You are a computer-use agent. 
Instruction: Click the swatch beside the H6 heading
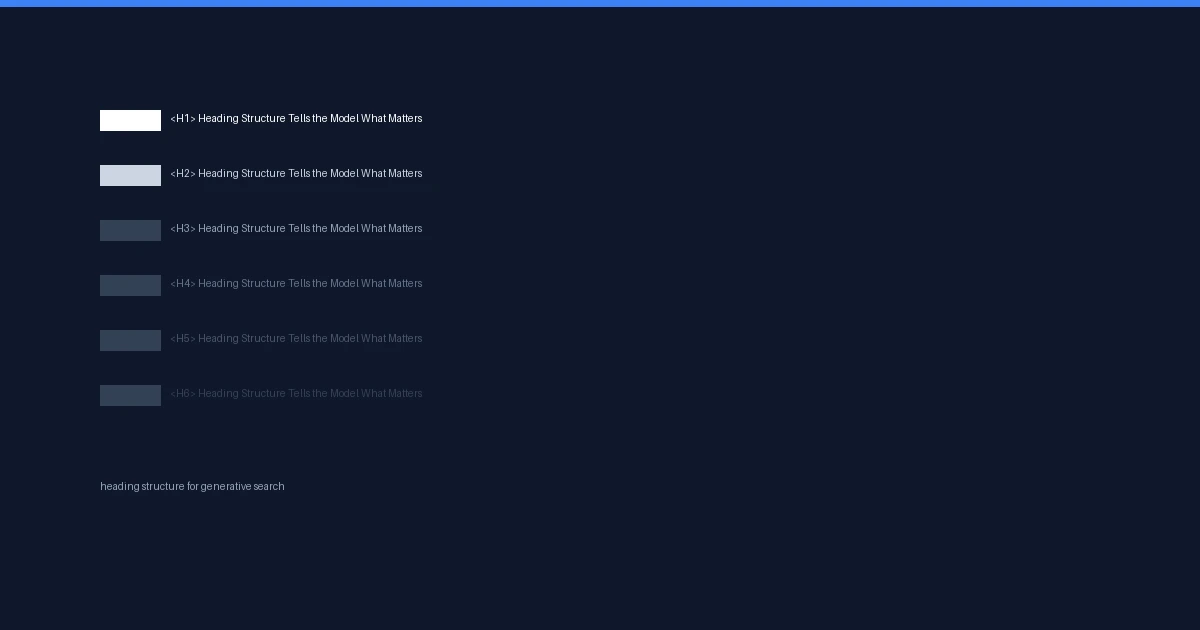(x=130, y=395)
